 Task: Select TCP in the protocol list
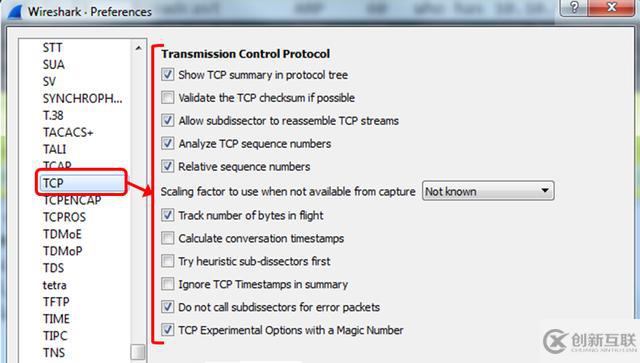pos(81,183)
